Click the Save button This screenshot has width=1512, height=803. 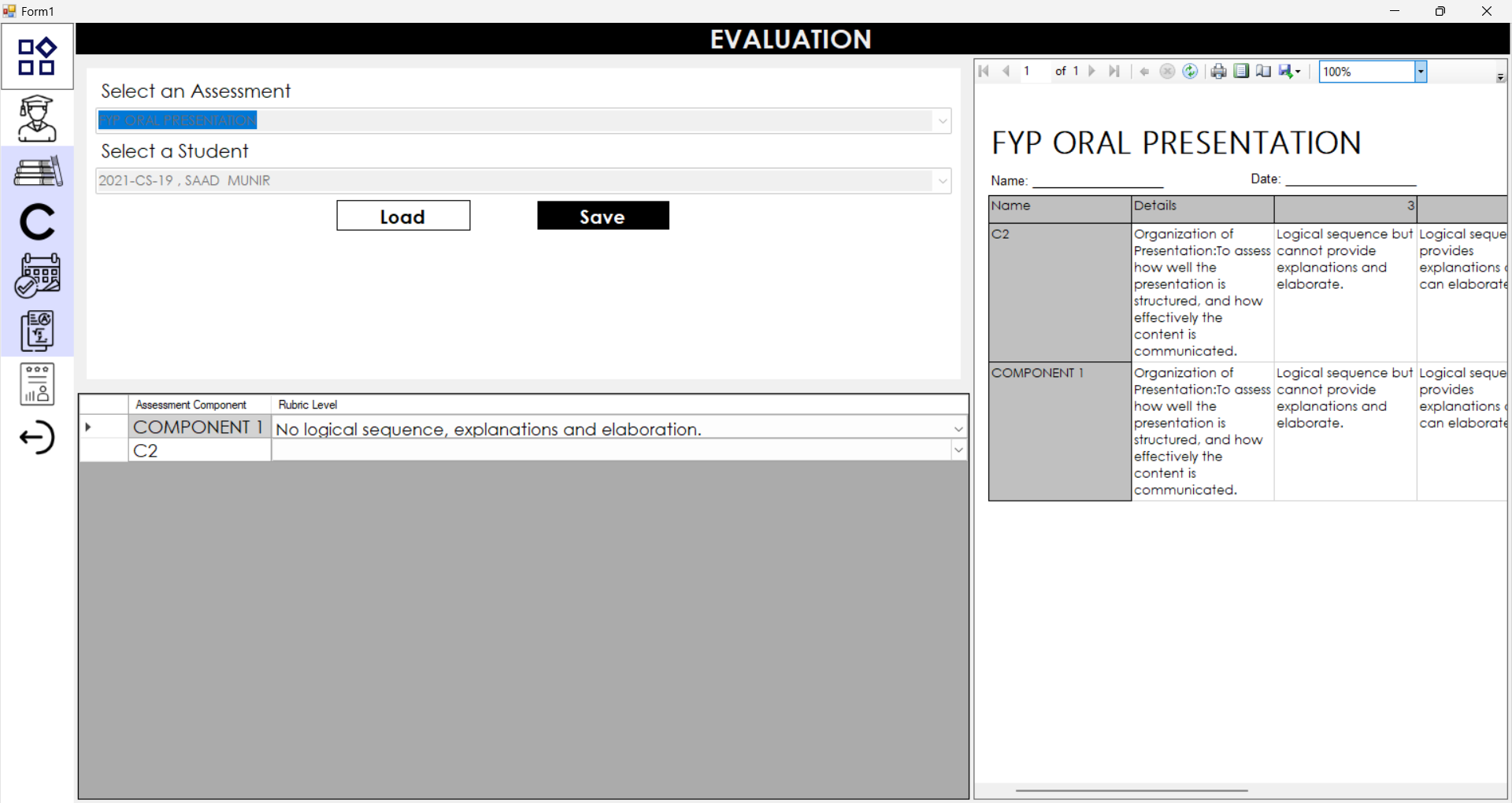pos(602,216)
